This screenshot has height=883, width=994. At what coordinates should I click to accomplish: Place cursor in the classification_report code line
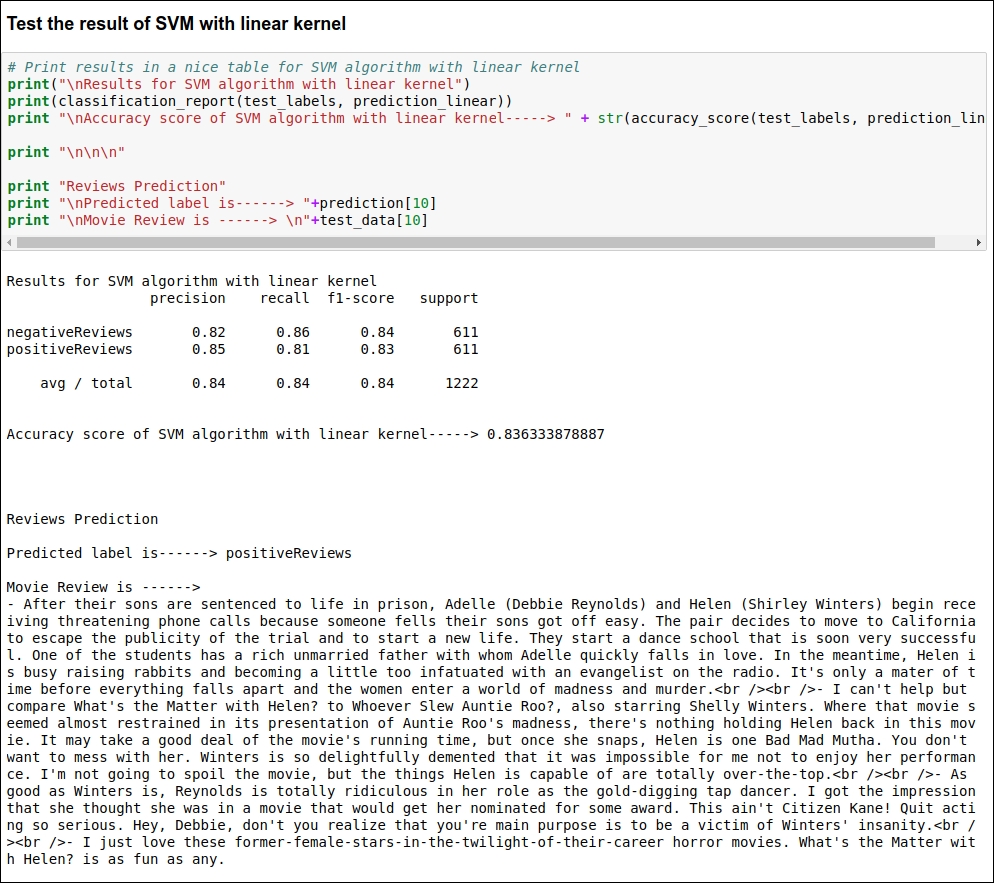(259, 101)
